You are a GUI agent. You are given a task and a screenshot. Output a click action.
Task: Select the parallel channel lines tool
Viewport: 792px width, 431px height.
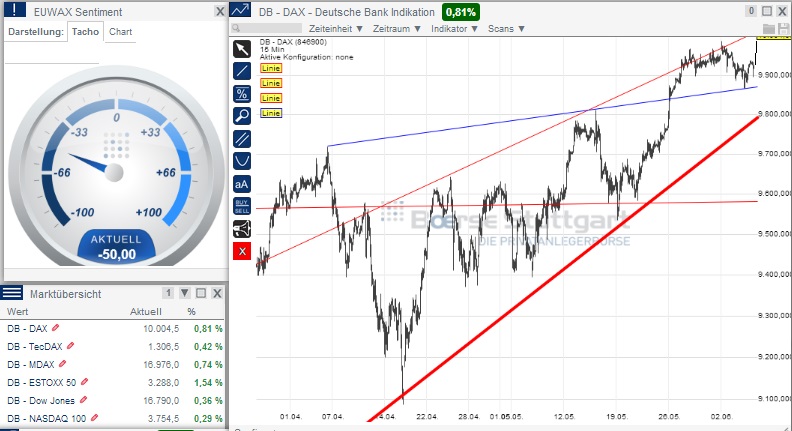coord(242,139)
